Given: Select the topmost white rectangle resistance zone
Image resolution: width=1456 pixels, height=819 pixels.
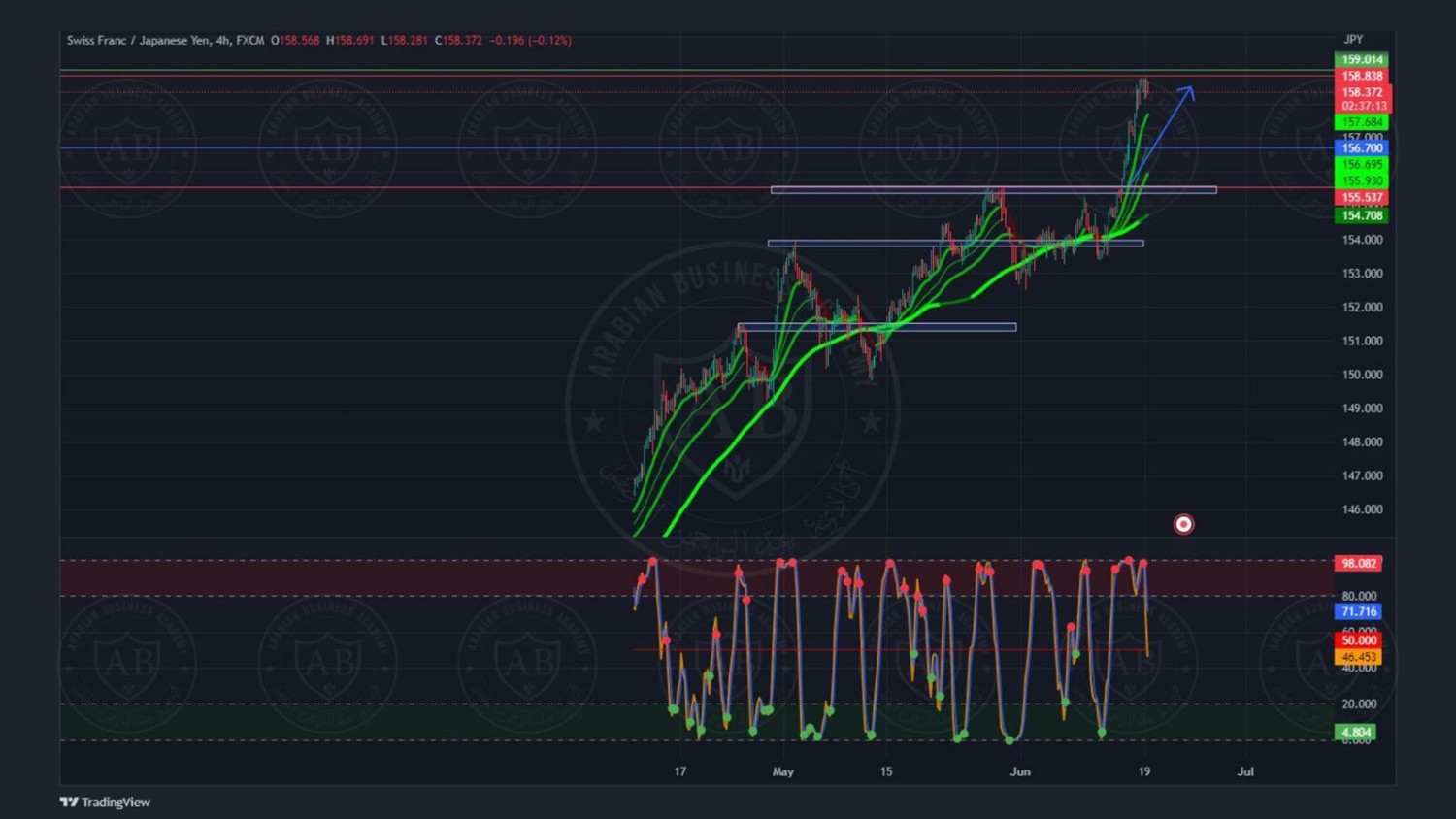Looking at the screenshot, I should [x=993, y=190].
